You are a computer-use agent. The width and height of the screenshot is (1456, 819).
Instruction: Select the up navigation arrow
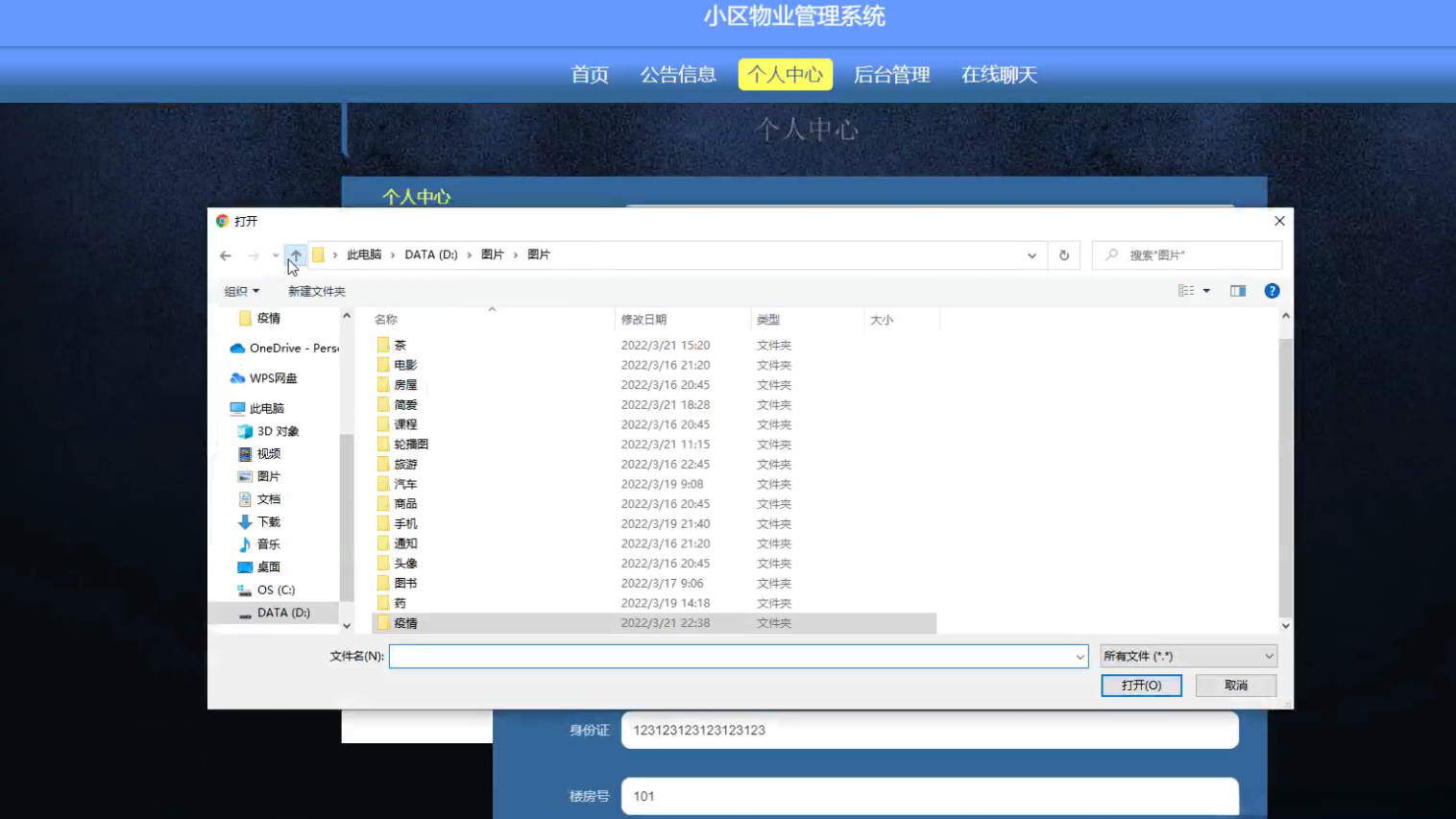296,254
